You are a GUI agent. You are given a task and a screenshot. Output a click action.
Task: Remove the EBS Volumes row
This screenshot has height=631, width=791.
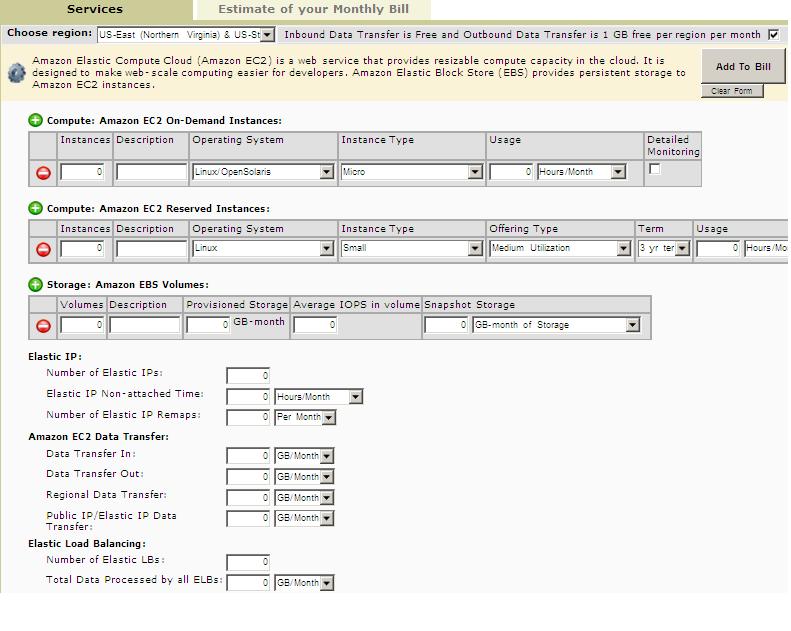pyautogui.click(x=43, y=326)
